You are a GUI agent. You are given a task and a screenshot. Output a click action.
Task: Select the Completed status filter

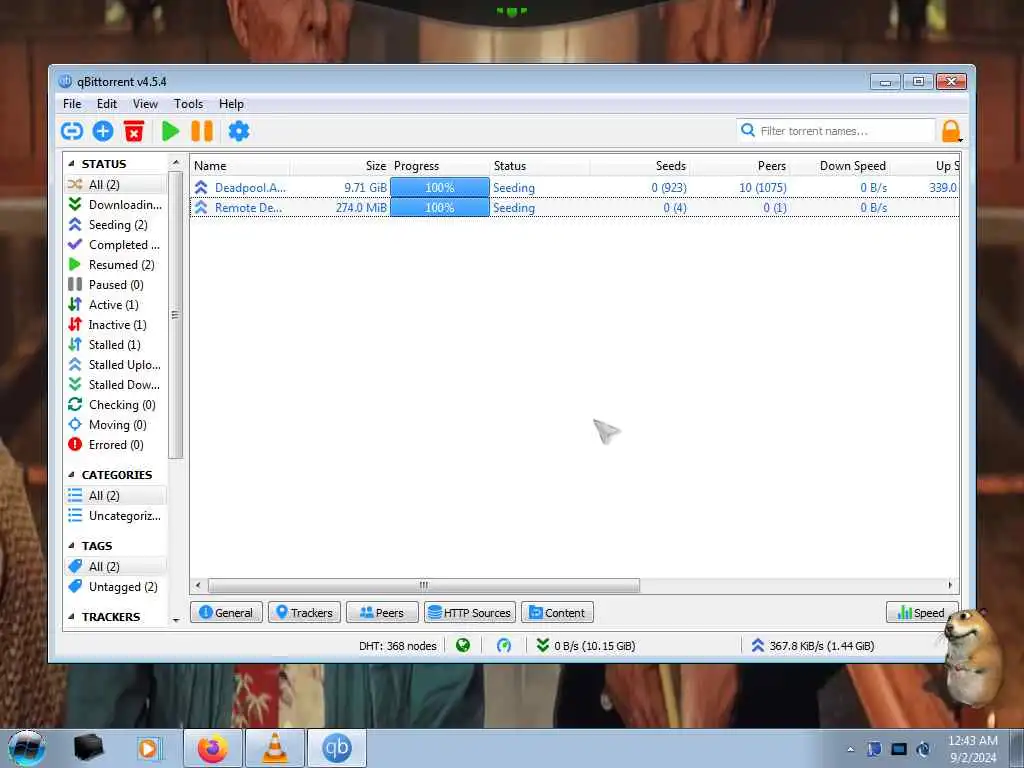pyautogui.click(x=116, y=245)
